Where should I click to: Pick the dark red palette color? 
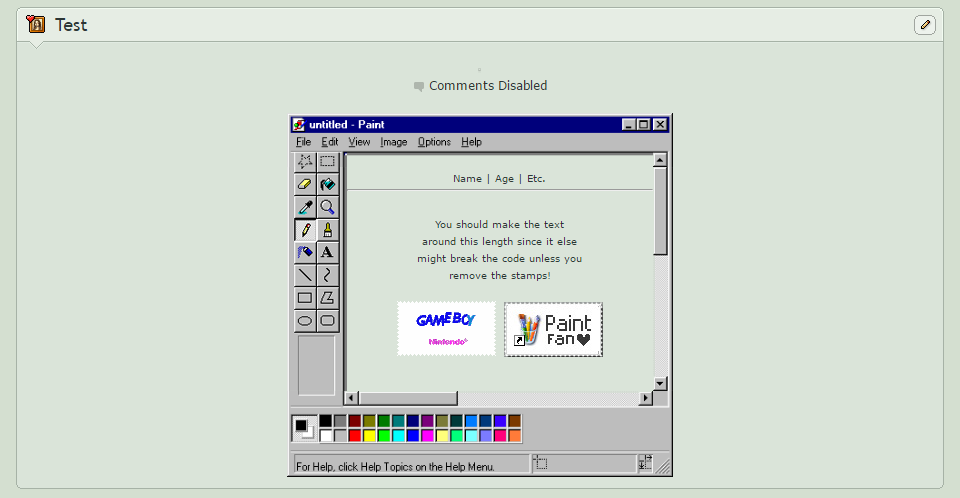click(x=355, y=421)
